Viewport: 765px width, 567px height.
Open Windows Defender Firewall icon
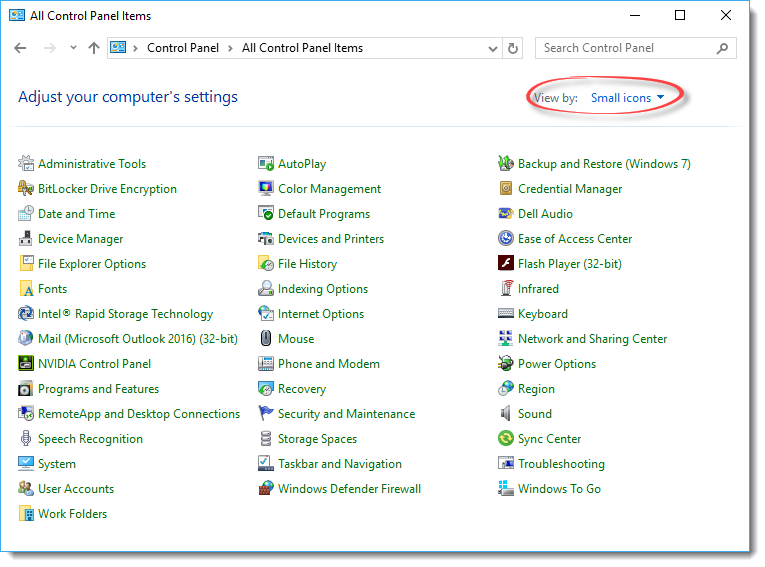point(266,488)
